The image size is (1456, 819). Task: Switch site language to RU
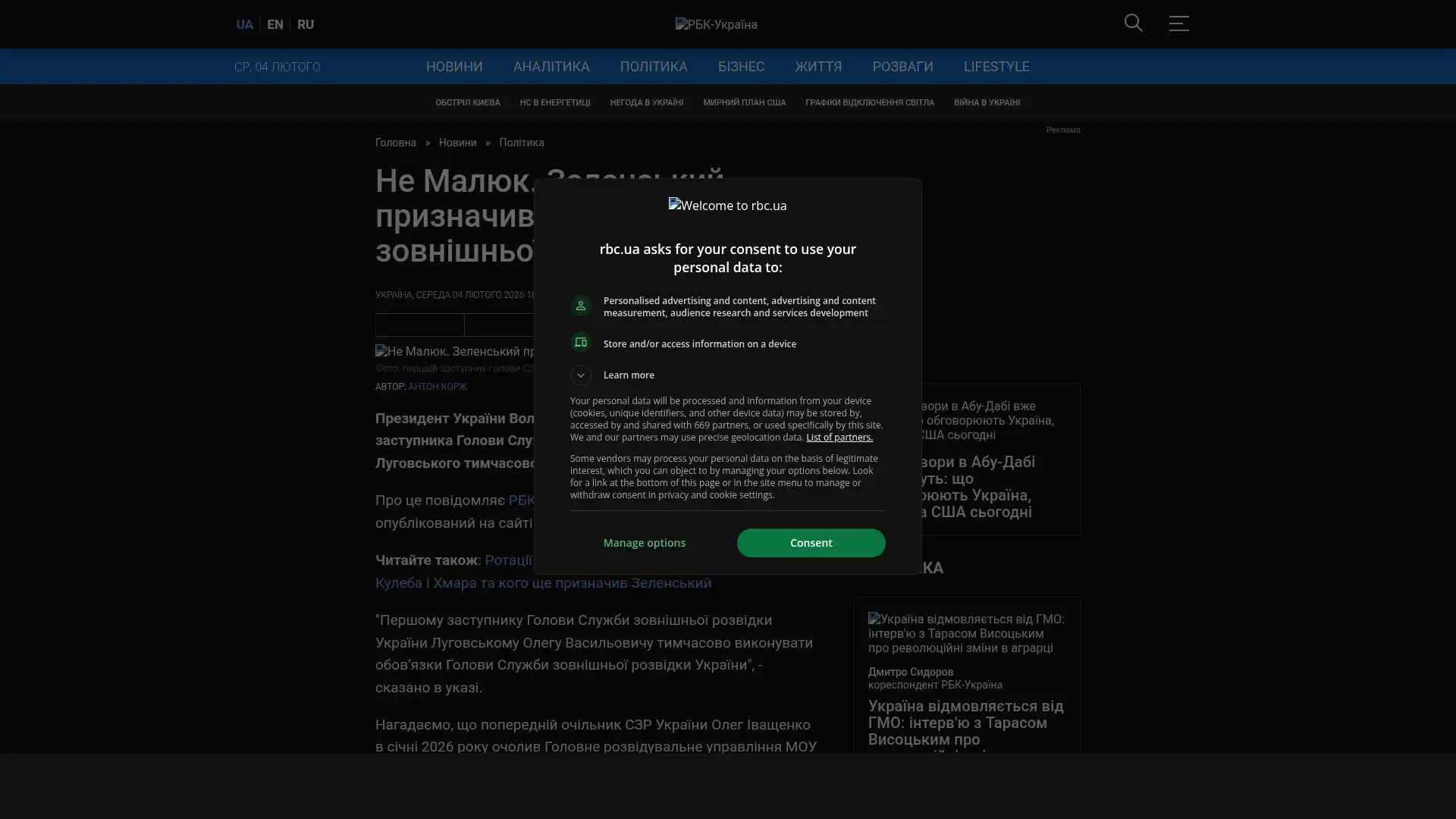point(305,25)
